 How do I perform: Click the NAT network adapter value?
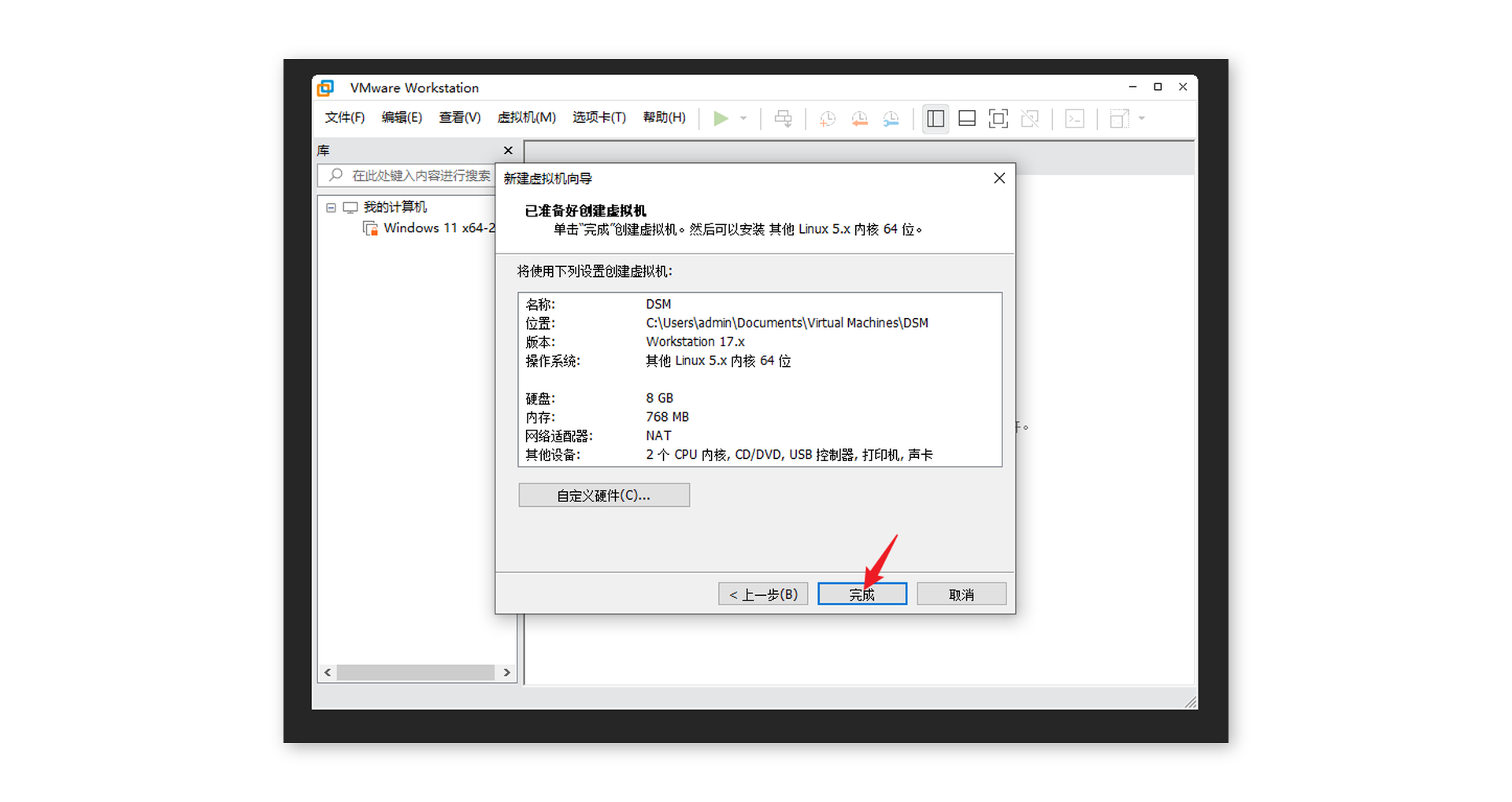(658, 436)
